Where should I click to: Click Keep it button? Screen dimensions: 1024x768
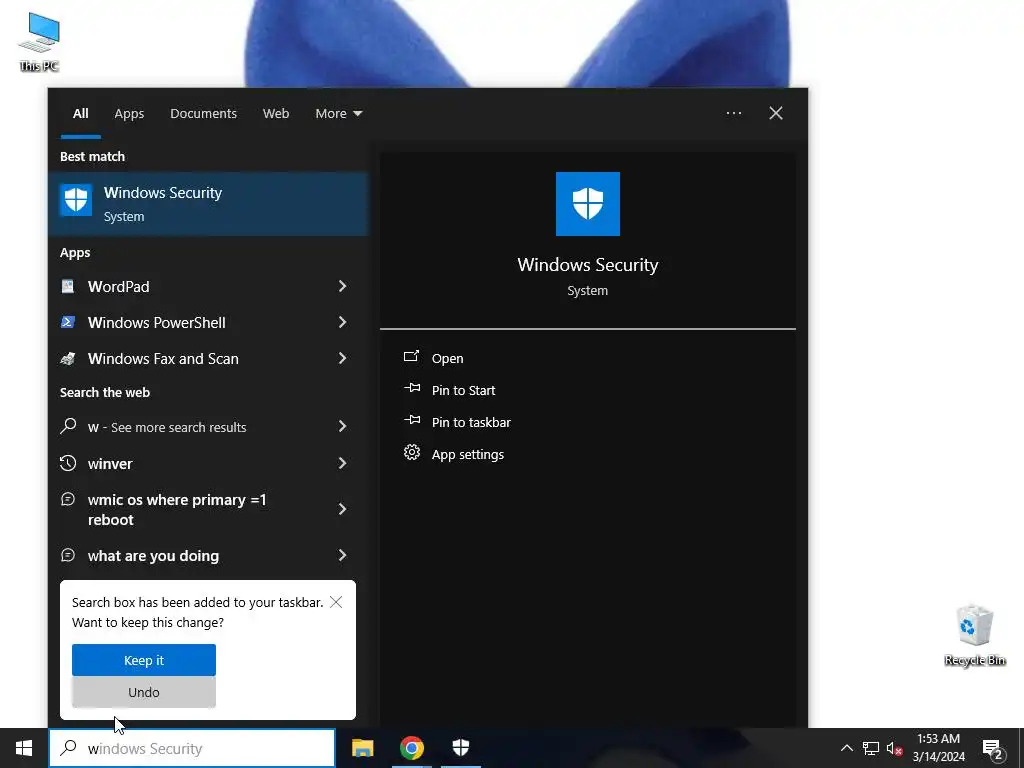tap(144, 660)
